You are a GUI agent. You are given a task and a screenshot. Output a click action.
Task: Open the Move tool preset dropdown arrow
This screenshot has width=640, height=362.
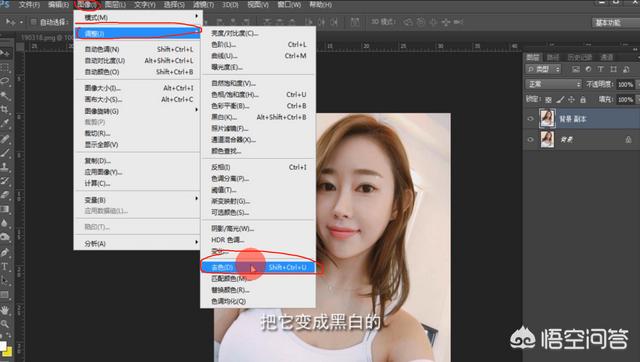(21, 22)
